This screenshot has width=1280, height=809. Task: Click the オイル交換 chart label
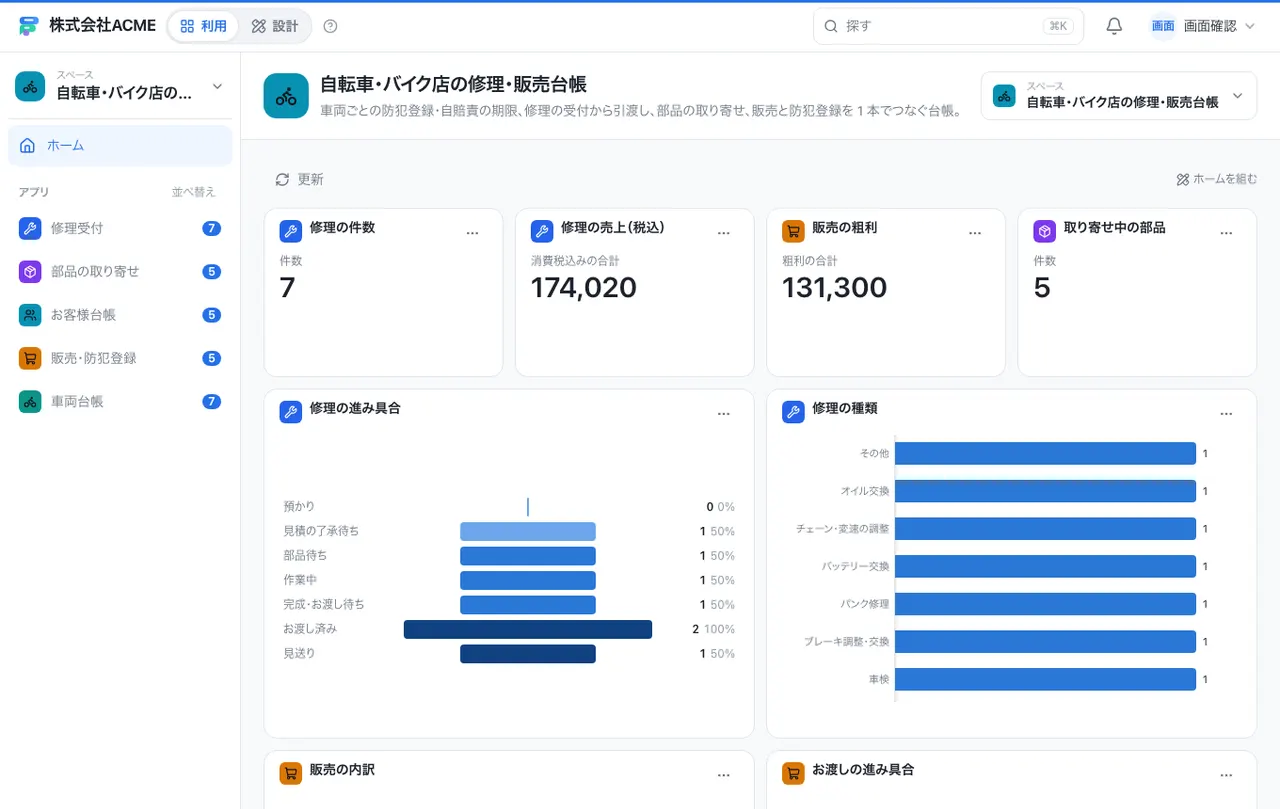[865, 491]
